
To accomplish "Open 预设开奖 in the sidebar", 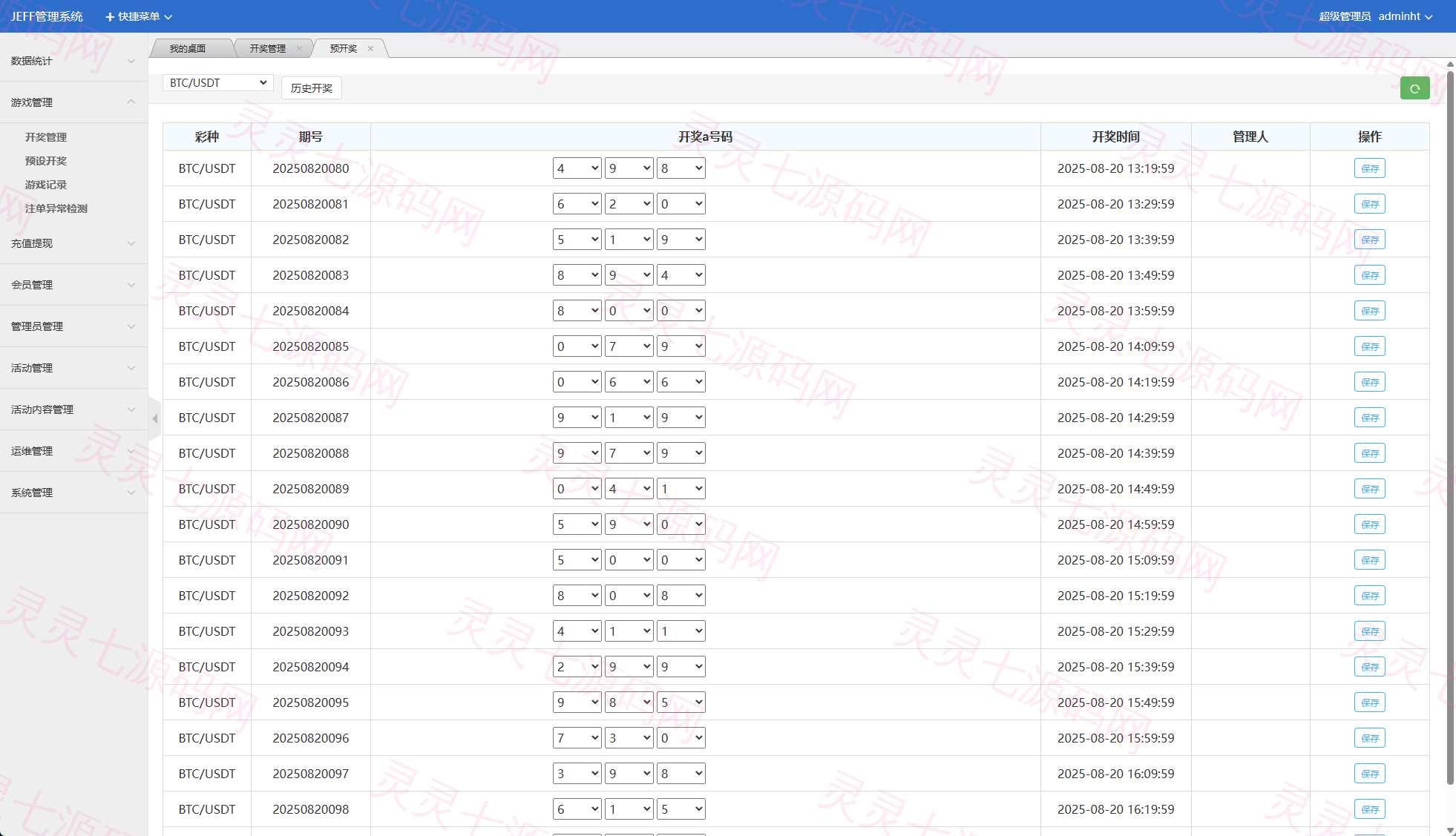I will point(46,161).
